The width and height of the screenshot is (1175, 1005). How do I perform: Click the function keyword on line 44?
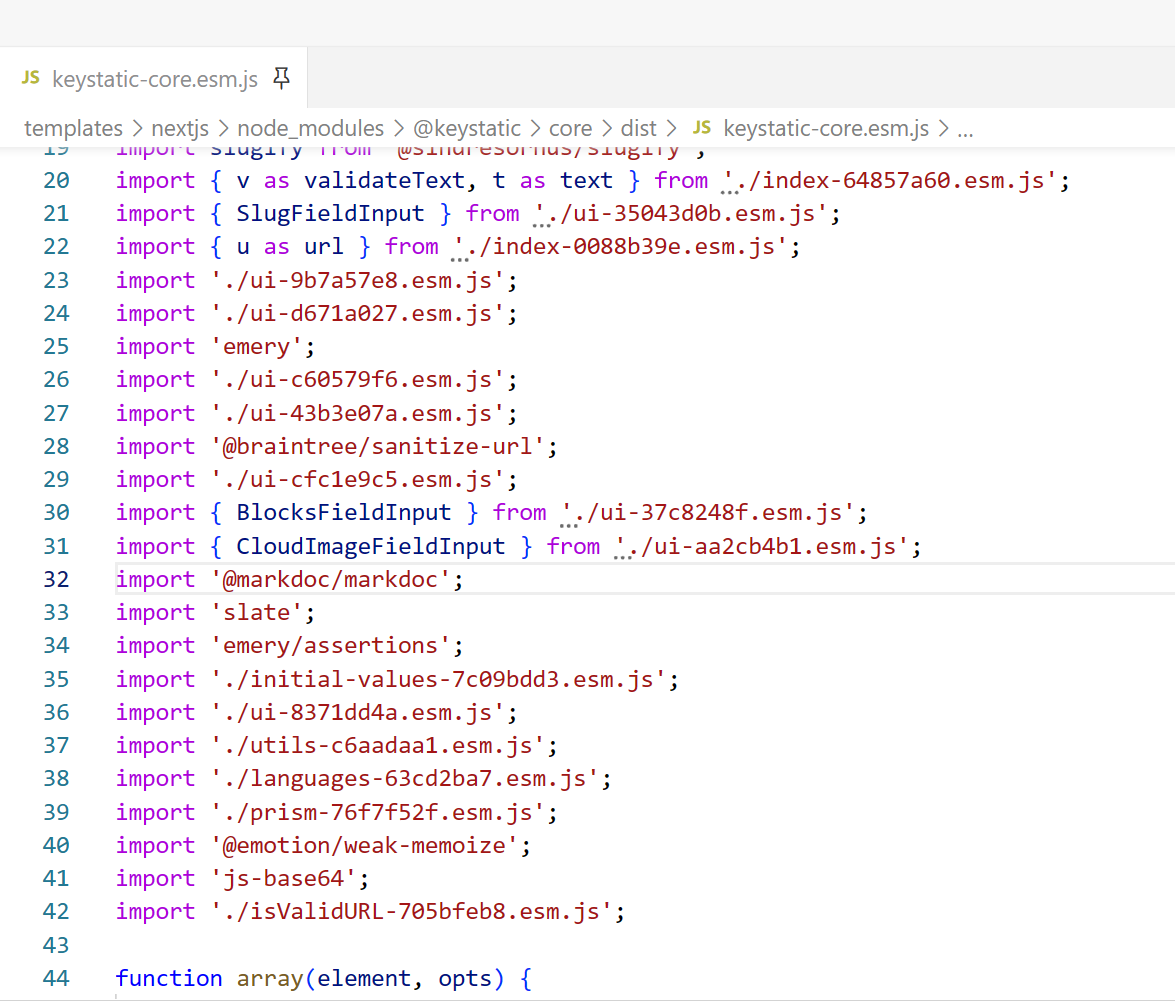tap(169, 978)
